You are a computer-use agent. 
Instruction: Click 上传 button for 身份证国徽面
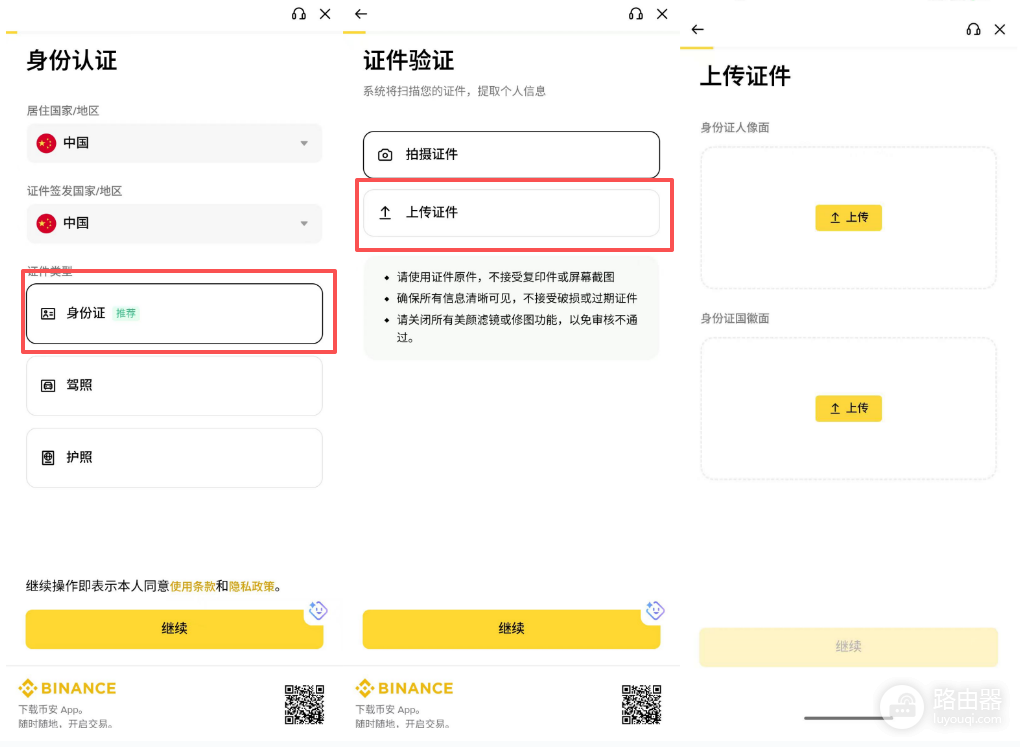click(x=849, y=409)
